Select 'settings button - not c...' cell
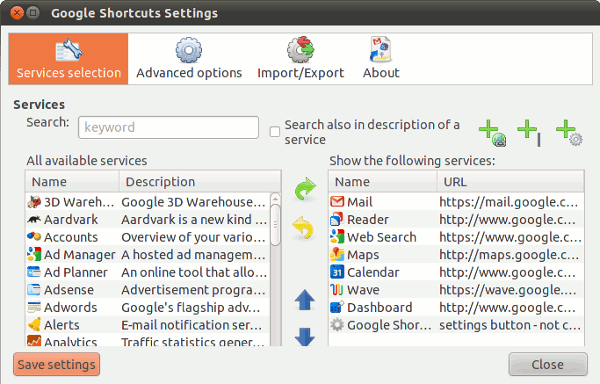 click(510, 325)
